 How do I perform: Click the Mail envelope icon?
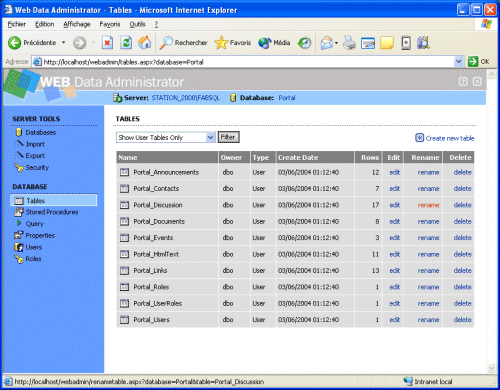pyautogui.click(x=326, y=43)
